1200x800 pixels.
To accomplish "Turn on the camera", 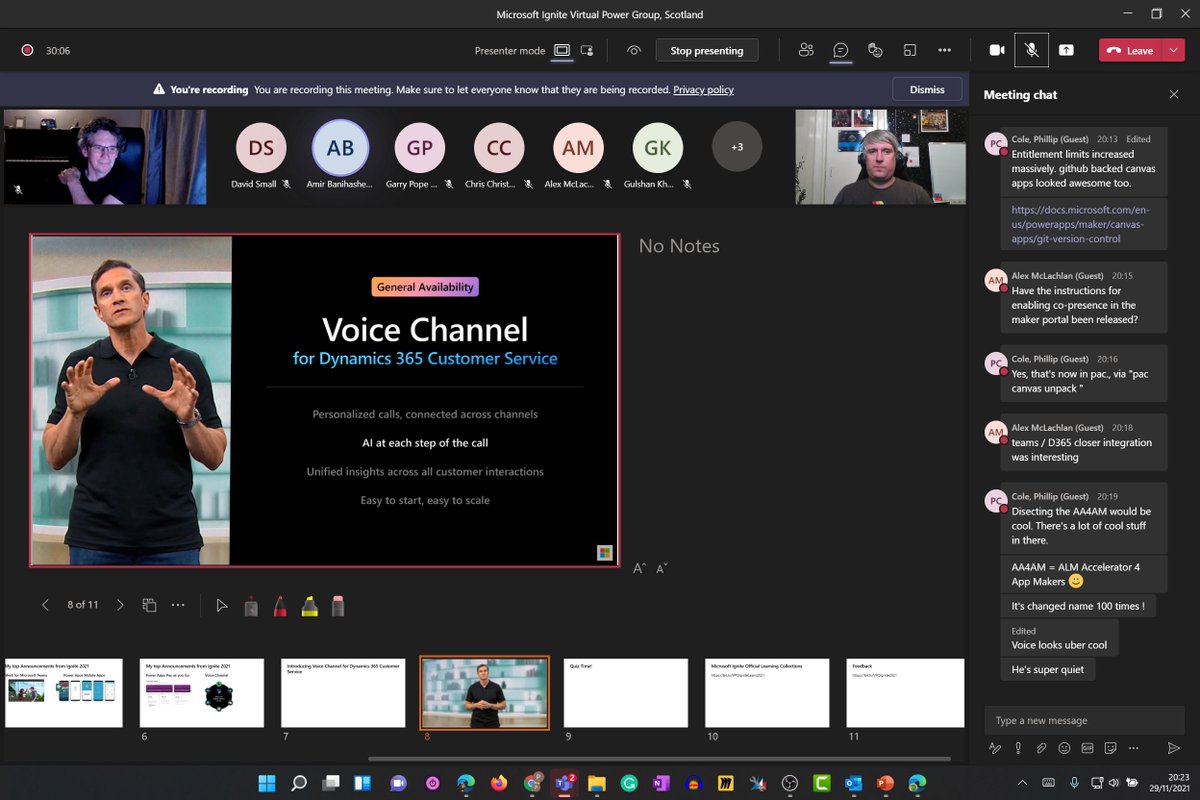I will coord(997,50).
